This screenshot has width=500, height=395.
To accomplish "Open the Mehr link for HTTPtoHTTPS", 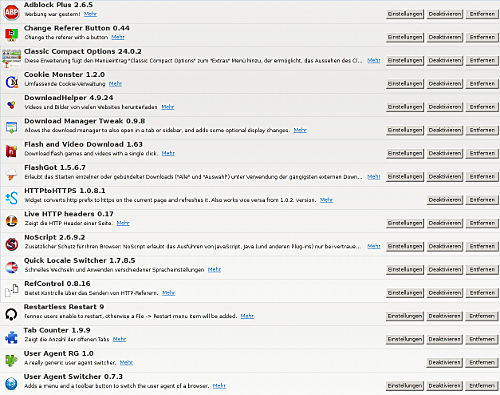I will [x=326, y=200].
